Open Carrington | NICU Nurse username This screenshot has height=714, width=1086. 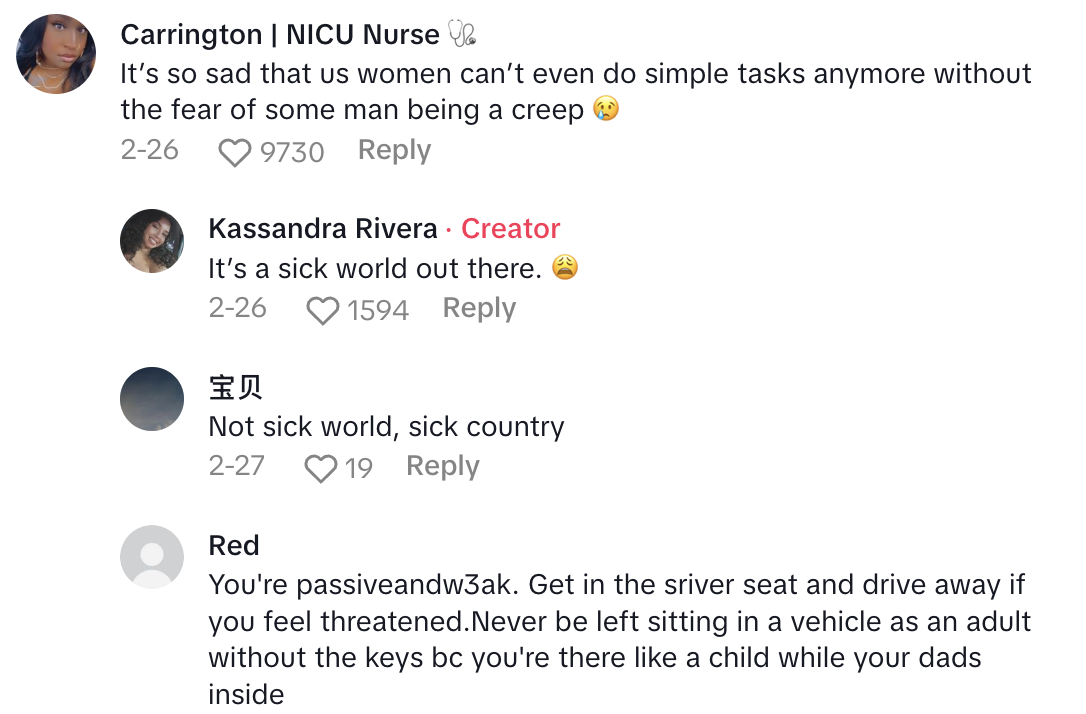point(279,35)
